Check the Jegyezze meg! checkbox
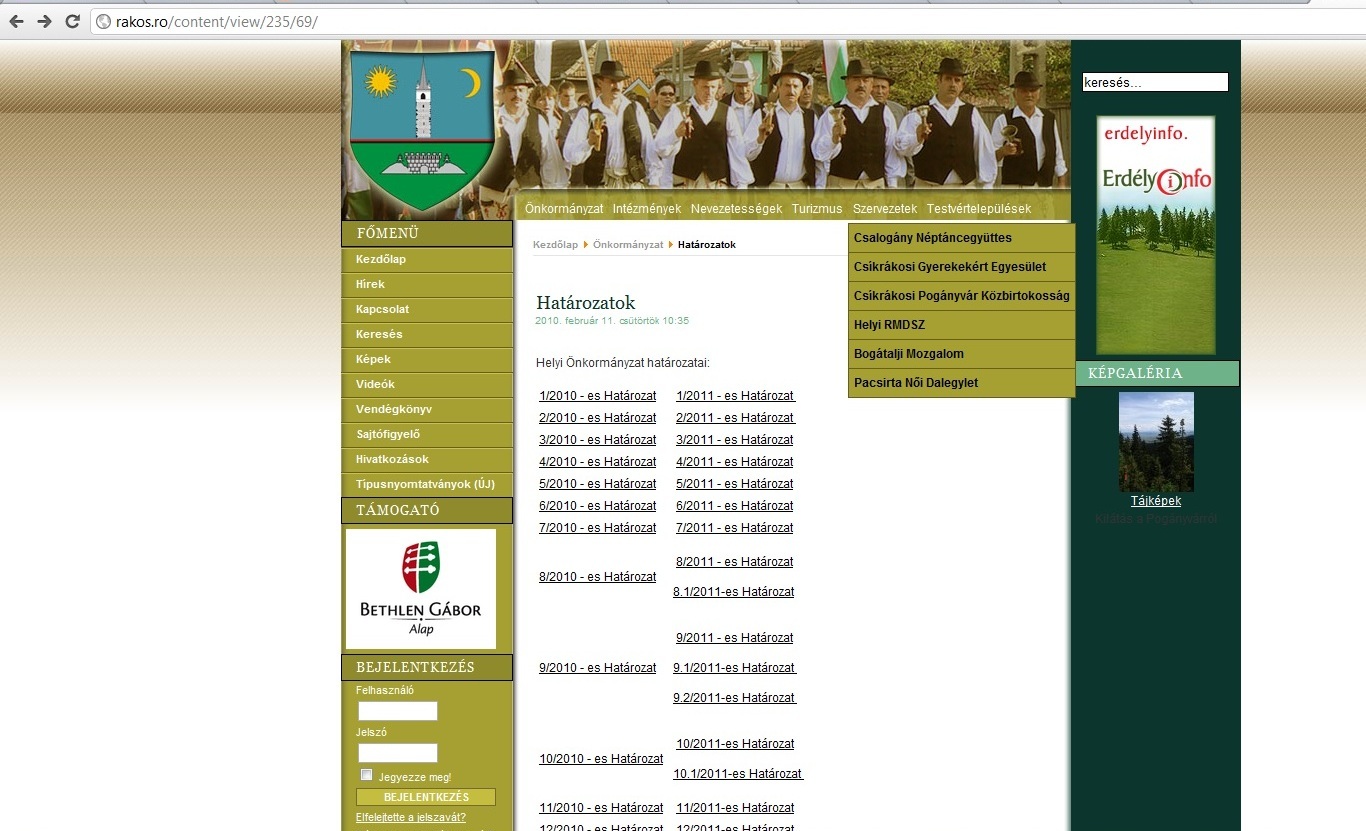The width and height of the screenshot is (1366, 831). click(x=367, y=775)
